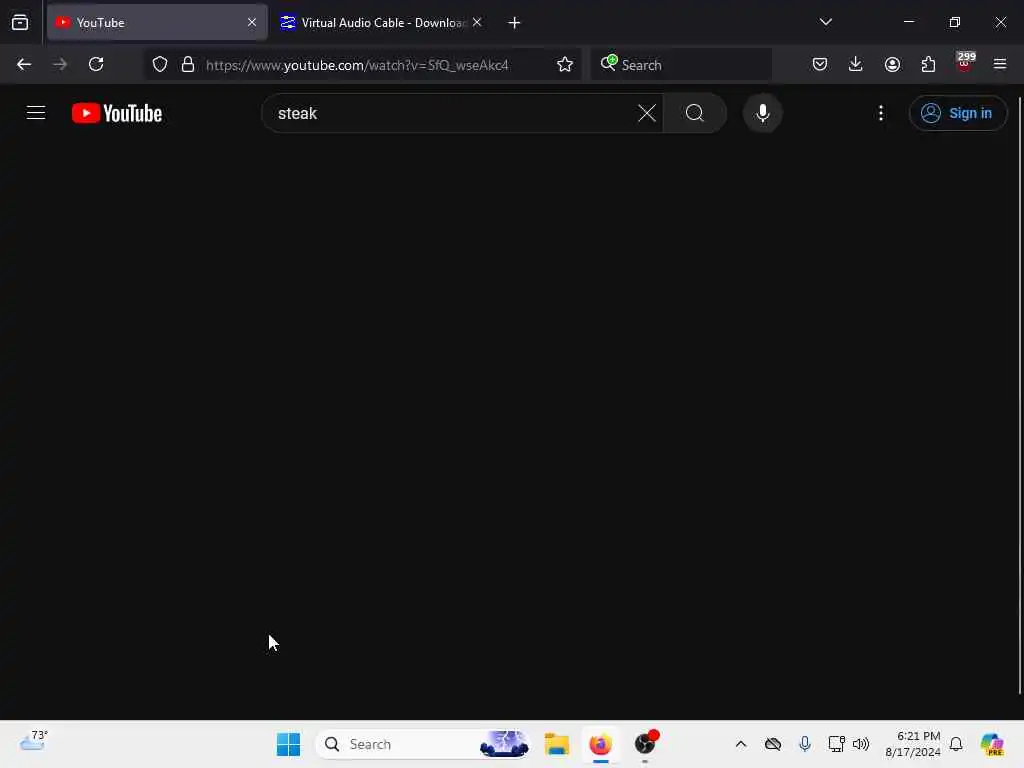The image size is (1024, 768).
Task: Open File Explorer from taskbar
Action: pos(557,744)
